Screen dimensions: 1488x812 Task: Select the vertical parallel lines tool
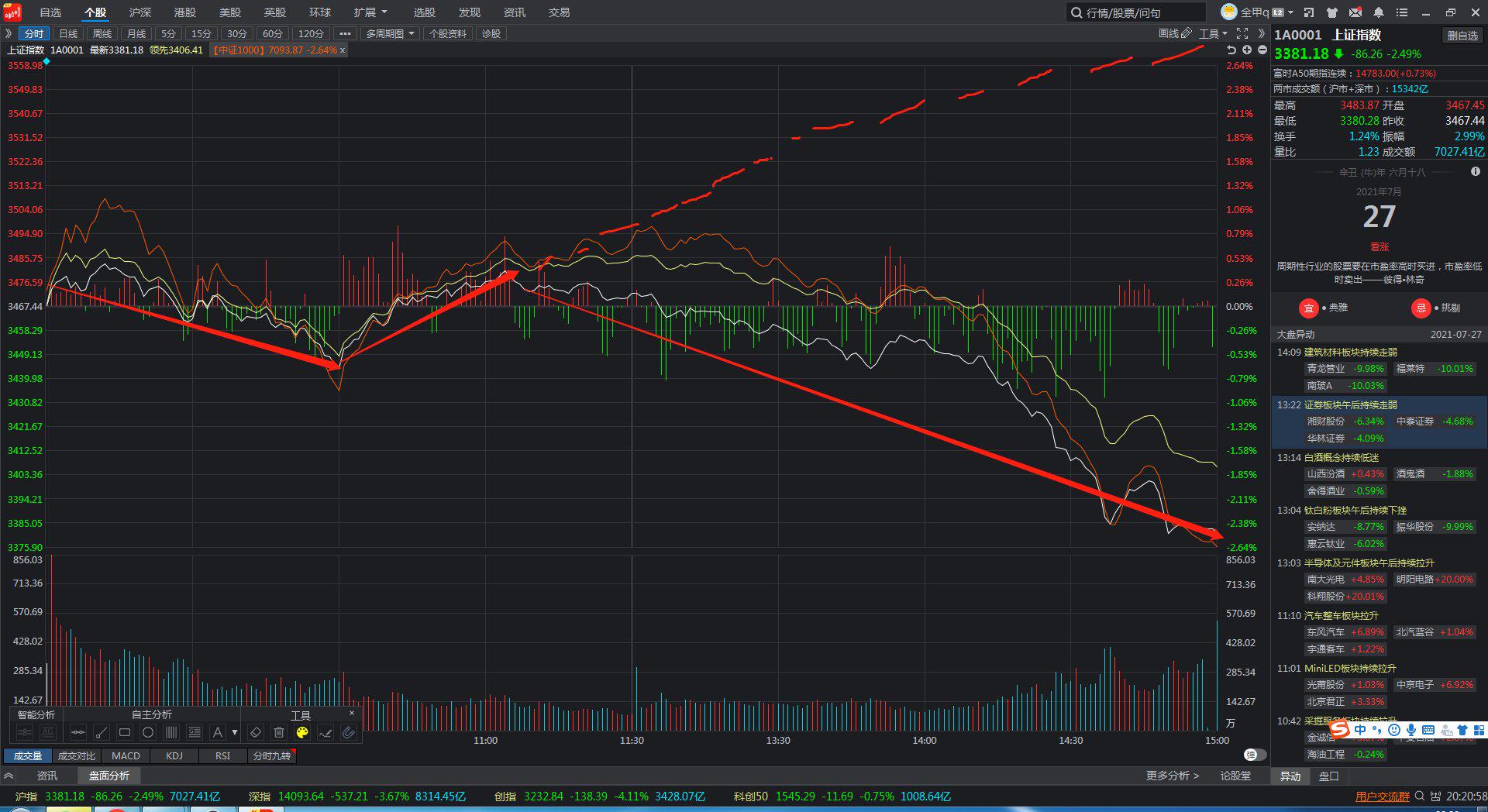click(171, 732)
